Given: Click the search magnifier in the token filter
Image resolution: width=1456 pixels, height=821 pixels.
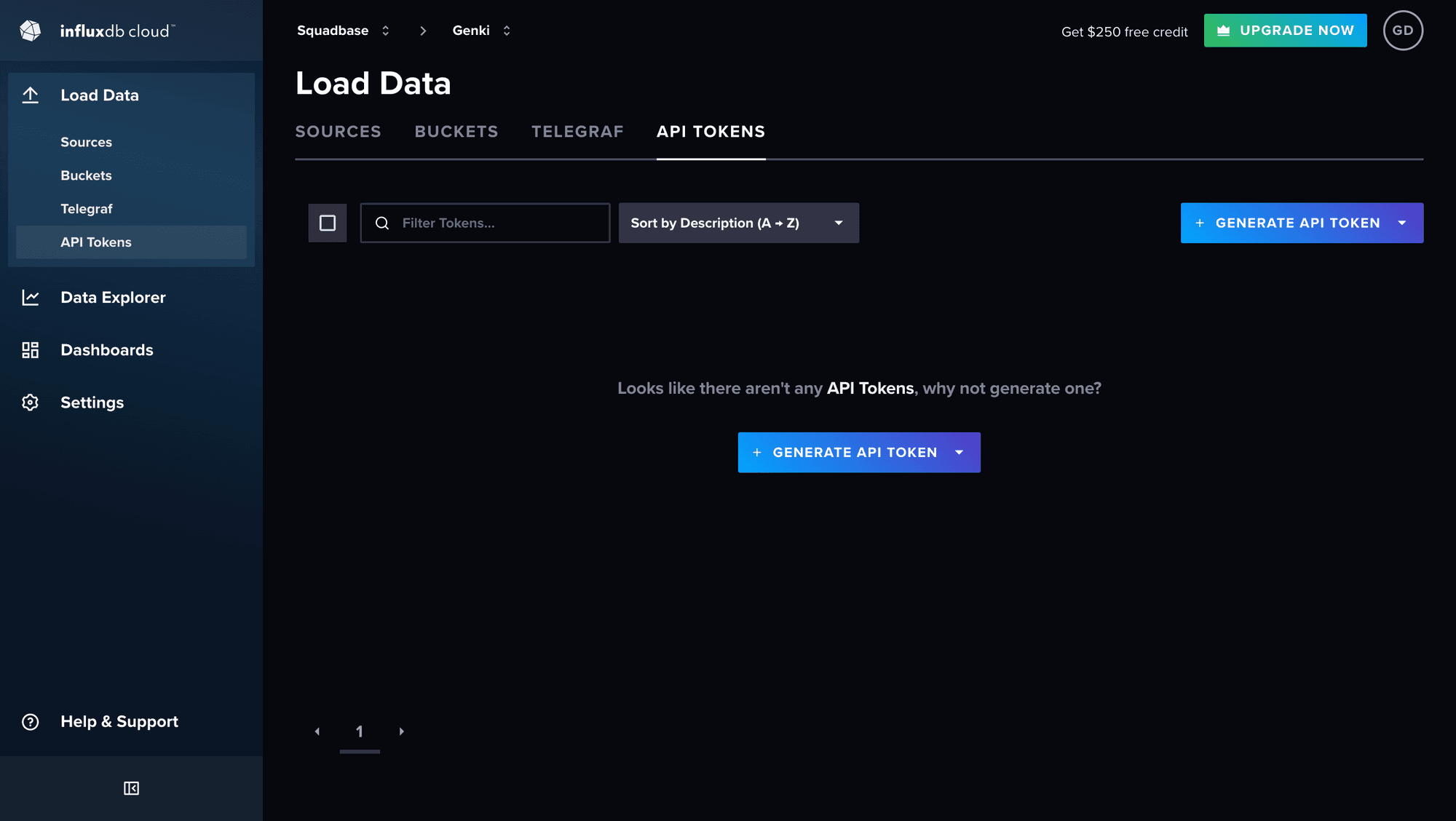Looking at the screenshot, I should [382, 223].
